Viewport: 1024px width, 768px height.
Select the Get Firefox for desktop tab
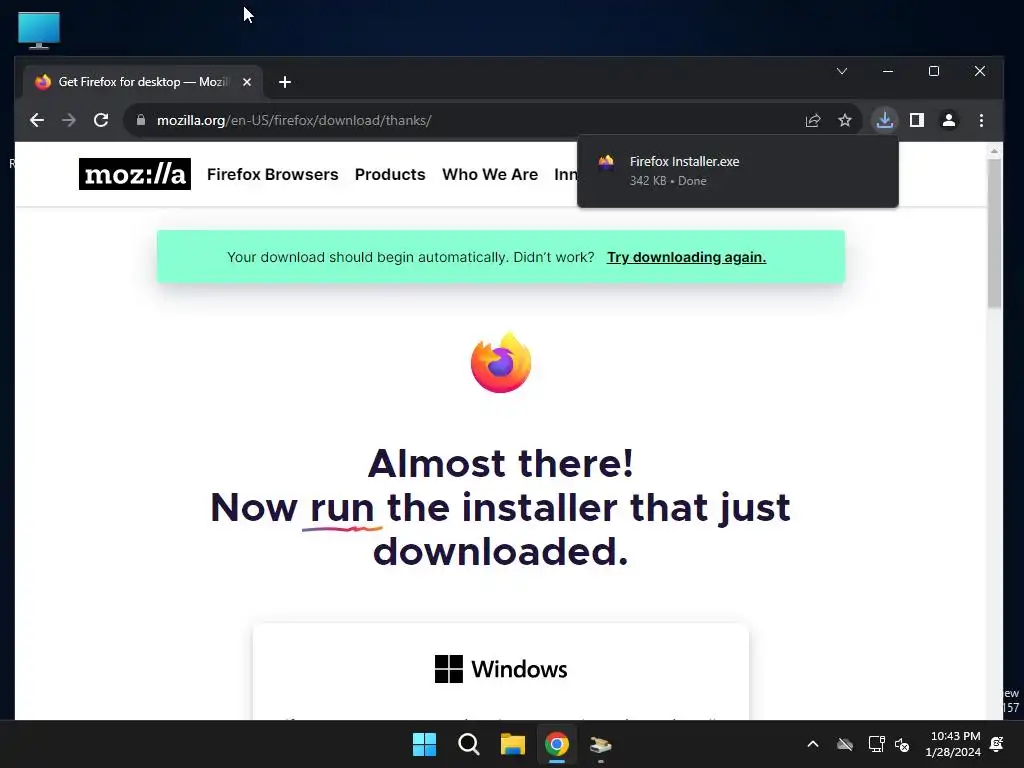point(143,82)
